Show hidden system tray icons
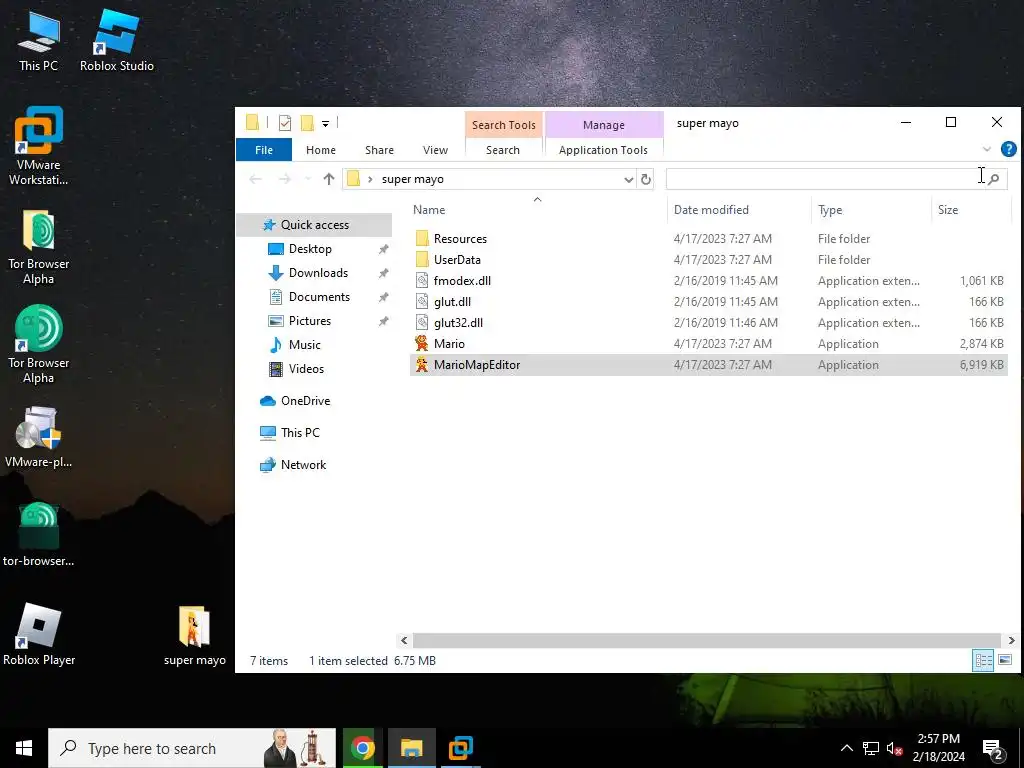The height and width of the screenshot is (768, 1024). tap(846, 748)
